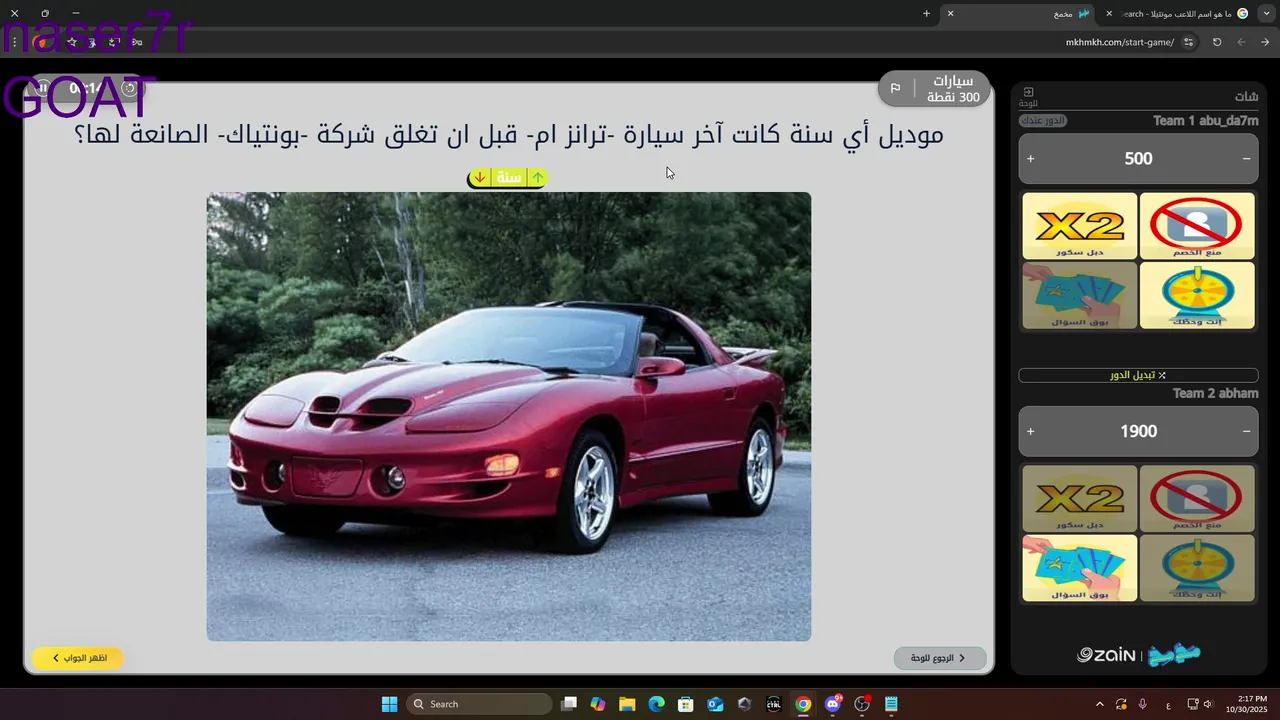Open Microsoft Store from taskbar
Screen dimensions: 1280x720
pos(685,704)
